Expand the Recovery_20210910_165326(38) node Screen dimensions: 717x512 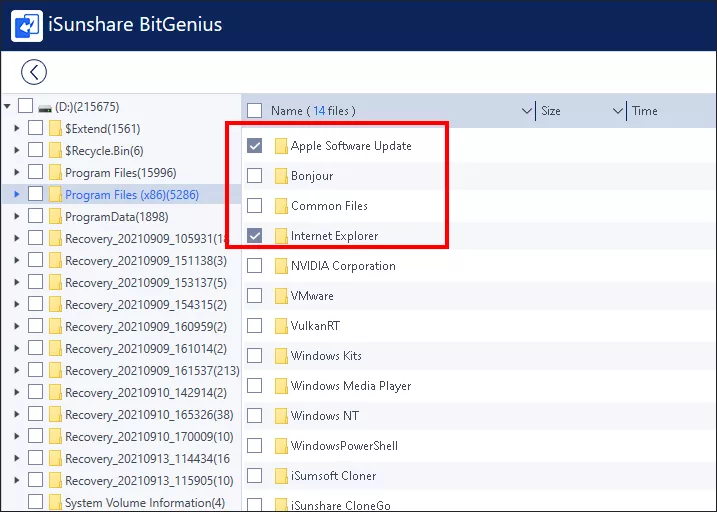(x=17, y=414)
